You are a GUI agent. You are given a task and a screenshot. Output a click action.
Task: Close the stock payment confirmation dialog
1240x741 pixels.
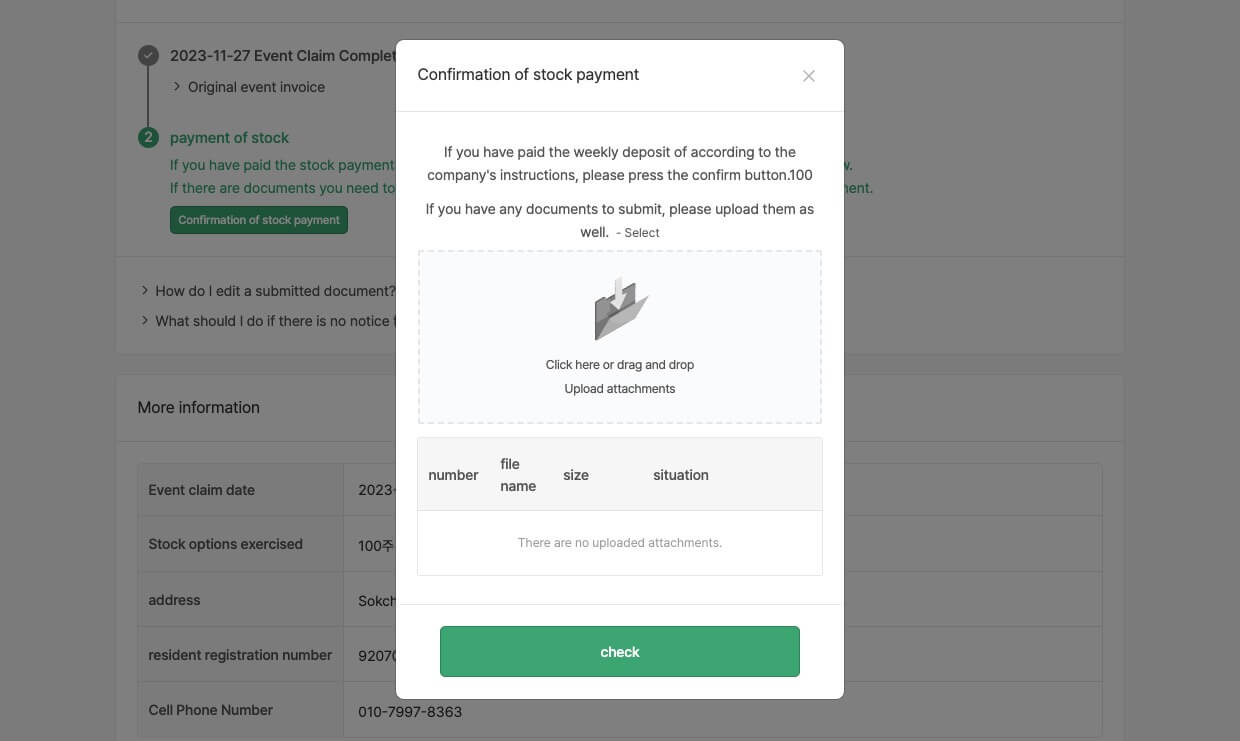pos(809,76)
